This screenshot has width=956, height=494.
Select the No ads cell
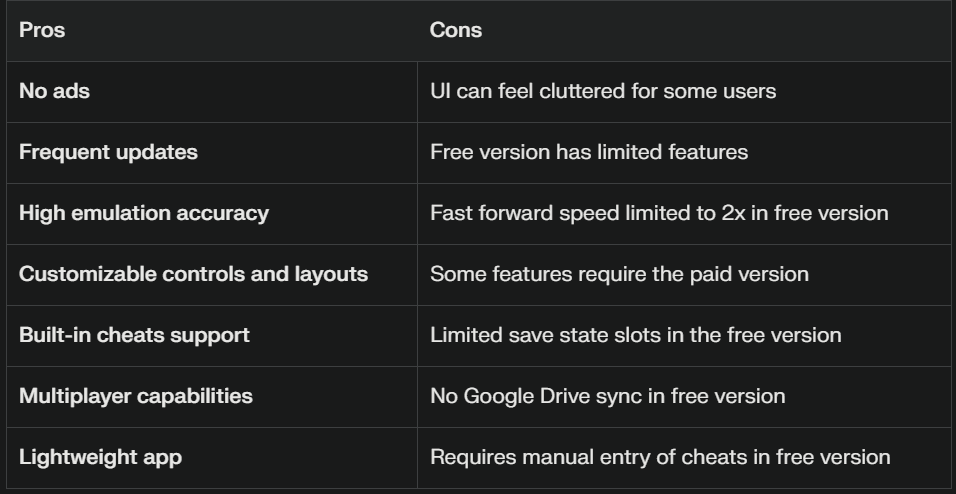pyautogui.click(x=212, y=91)
